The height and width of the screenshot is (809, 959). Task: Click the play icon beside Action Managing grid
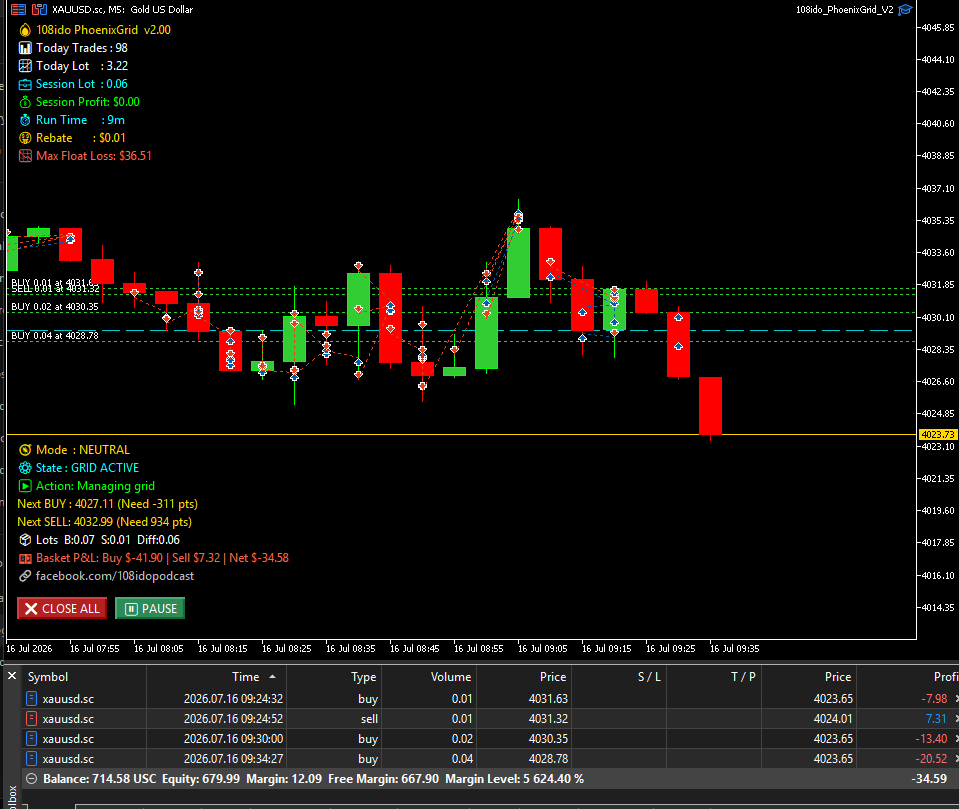[x=25, y=486]
